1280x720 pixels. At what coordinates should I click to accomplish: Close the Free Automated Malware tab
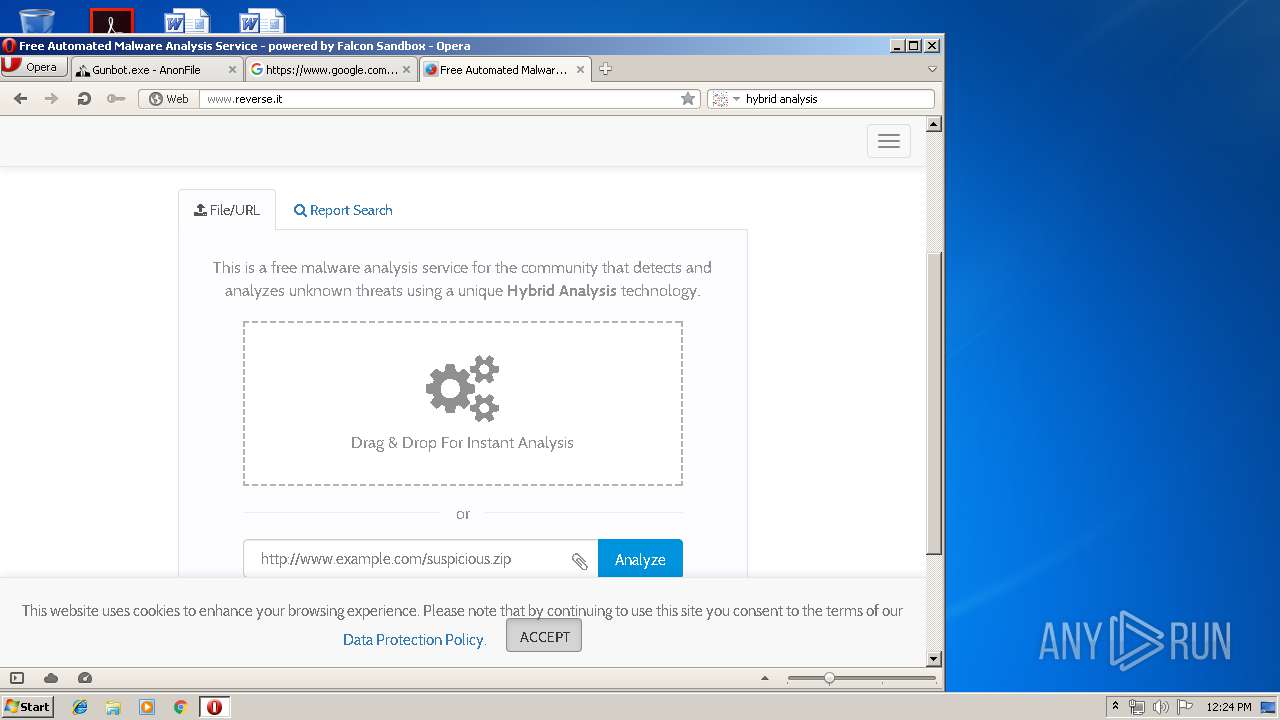click(580, 70)
